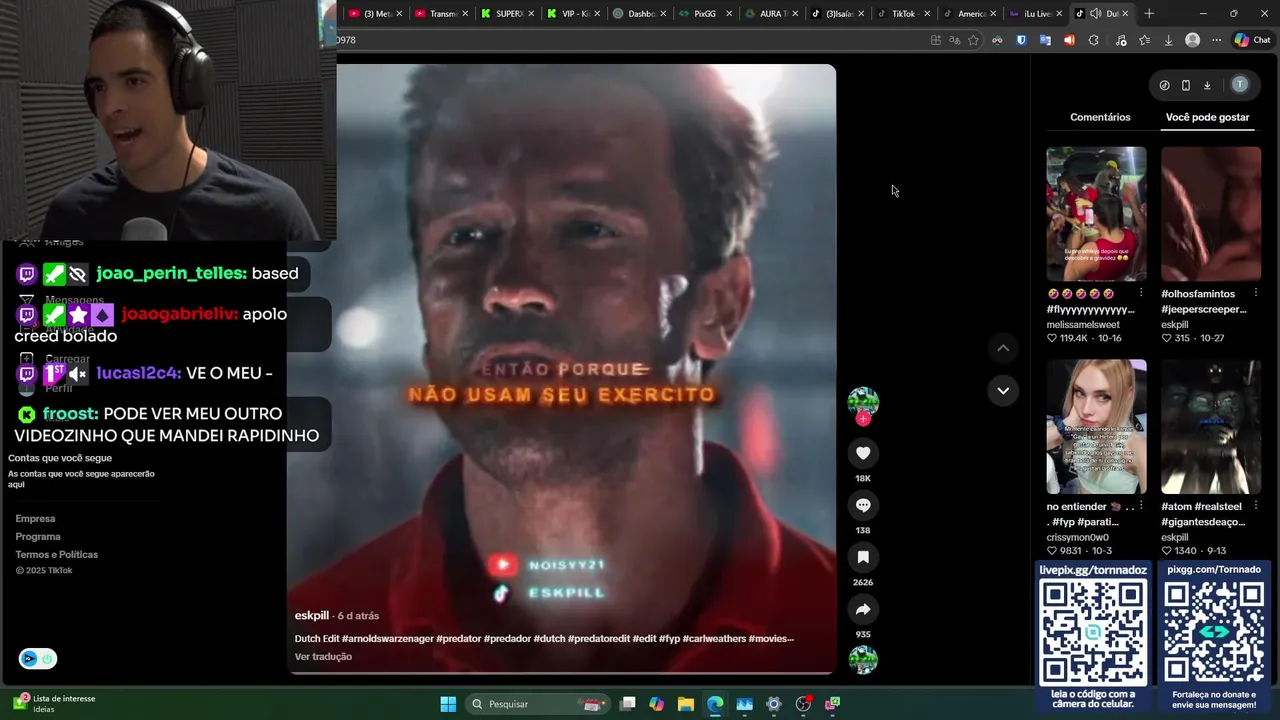
Task: Open the Termos e Políticas footer link
Action: 57,555
